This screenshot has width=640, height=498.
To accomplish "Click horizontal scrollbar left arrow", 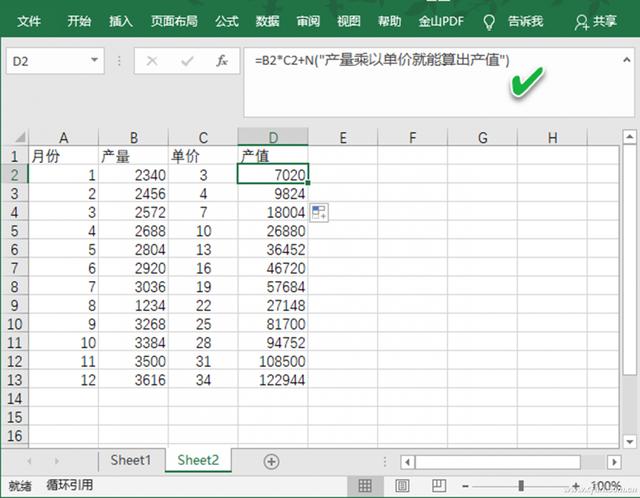I will click(x=407, y=462).
